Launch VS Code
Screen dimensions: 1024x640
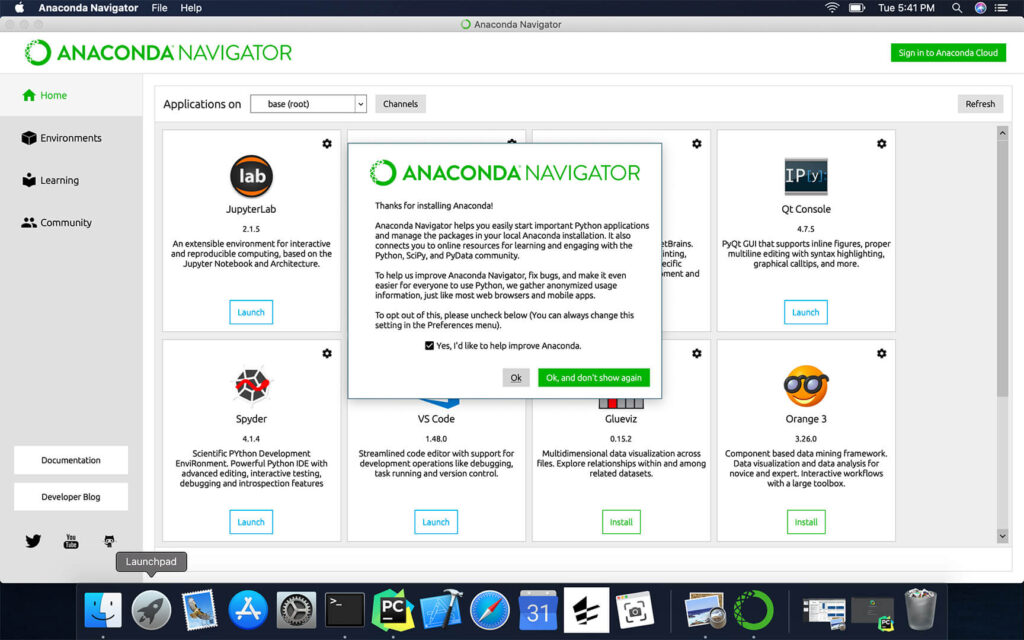pos(436,522)
